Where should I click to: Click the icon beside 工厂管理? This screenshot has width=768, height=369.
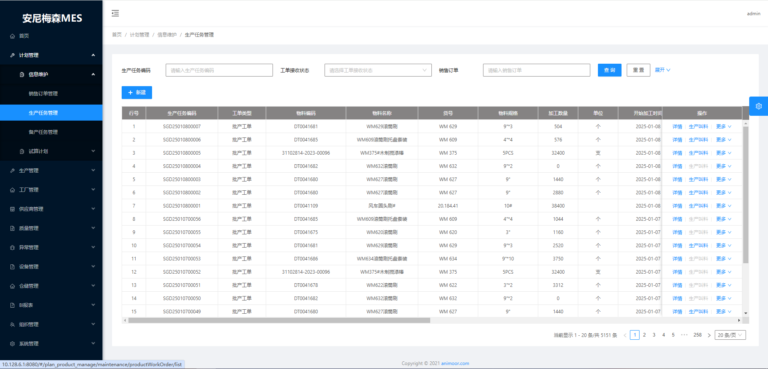tap(12, 190)
